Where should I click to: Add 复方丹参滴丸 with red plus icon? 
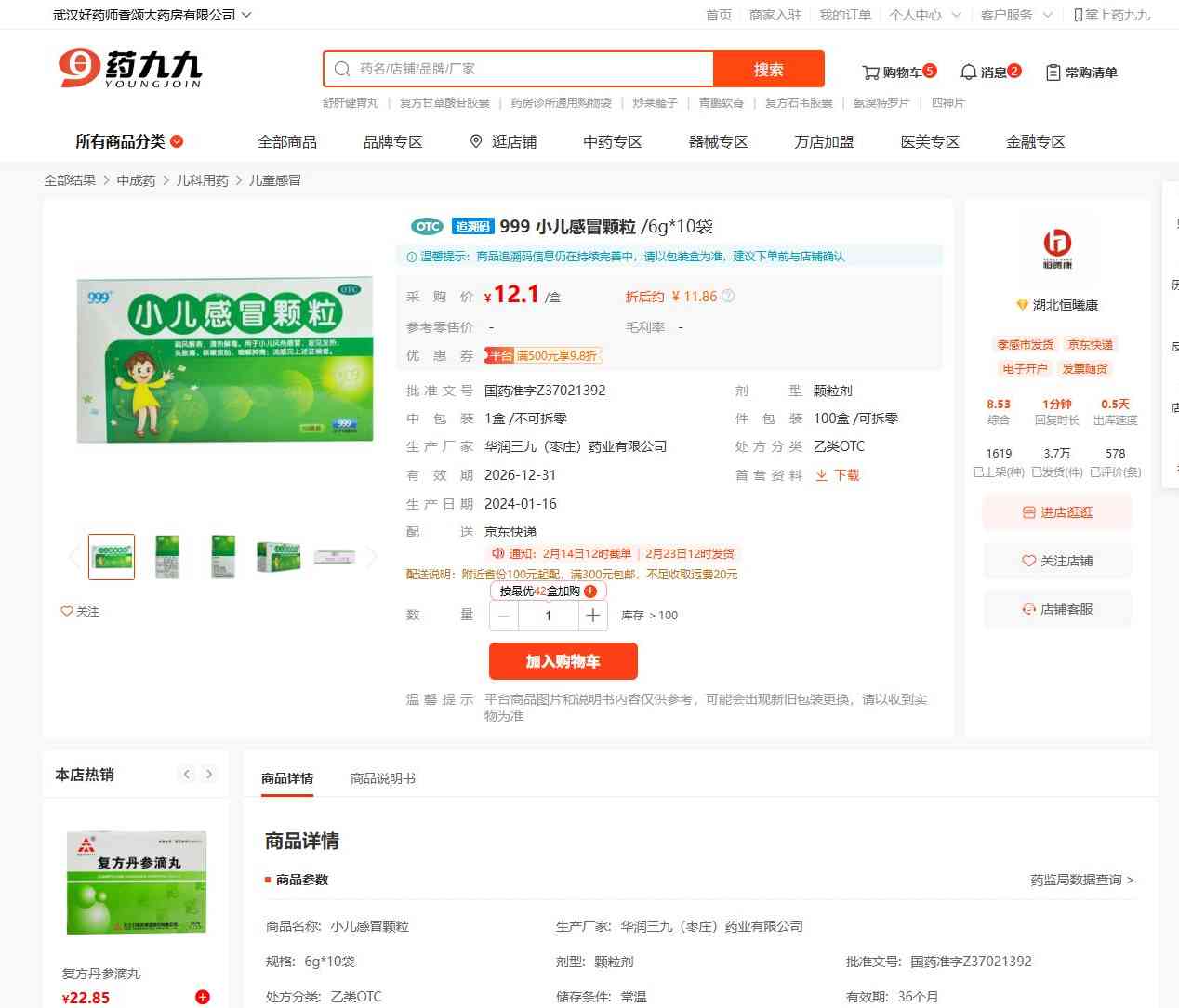(203, 997)
